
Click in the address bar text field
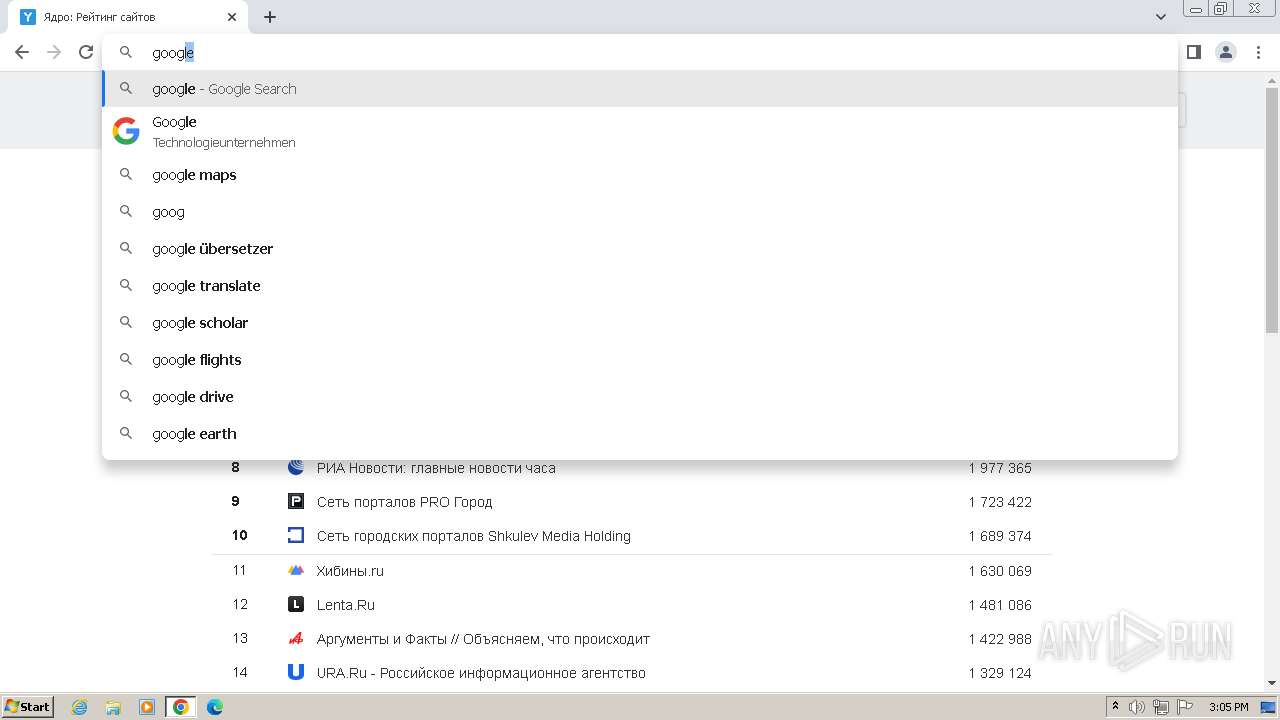pos(640,53)
